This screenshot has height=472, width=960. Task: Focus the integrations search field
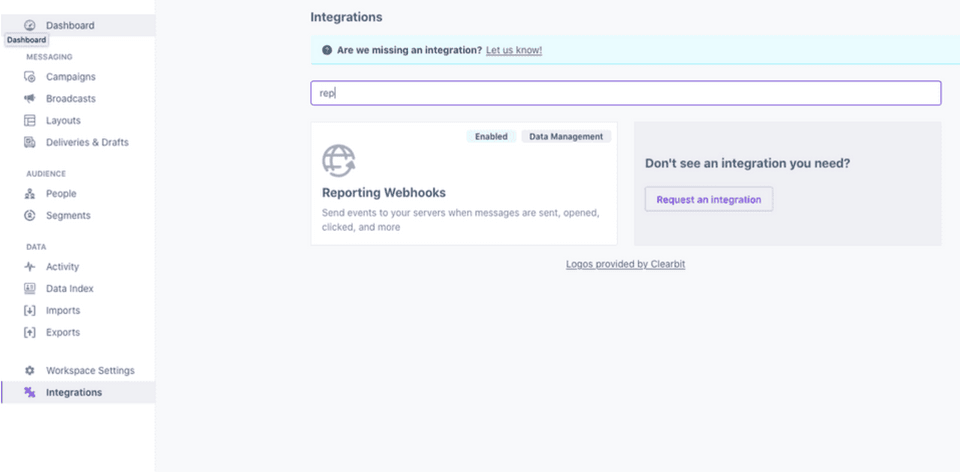coord(626,93)
